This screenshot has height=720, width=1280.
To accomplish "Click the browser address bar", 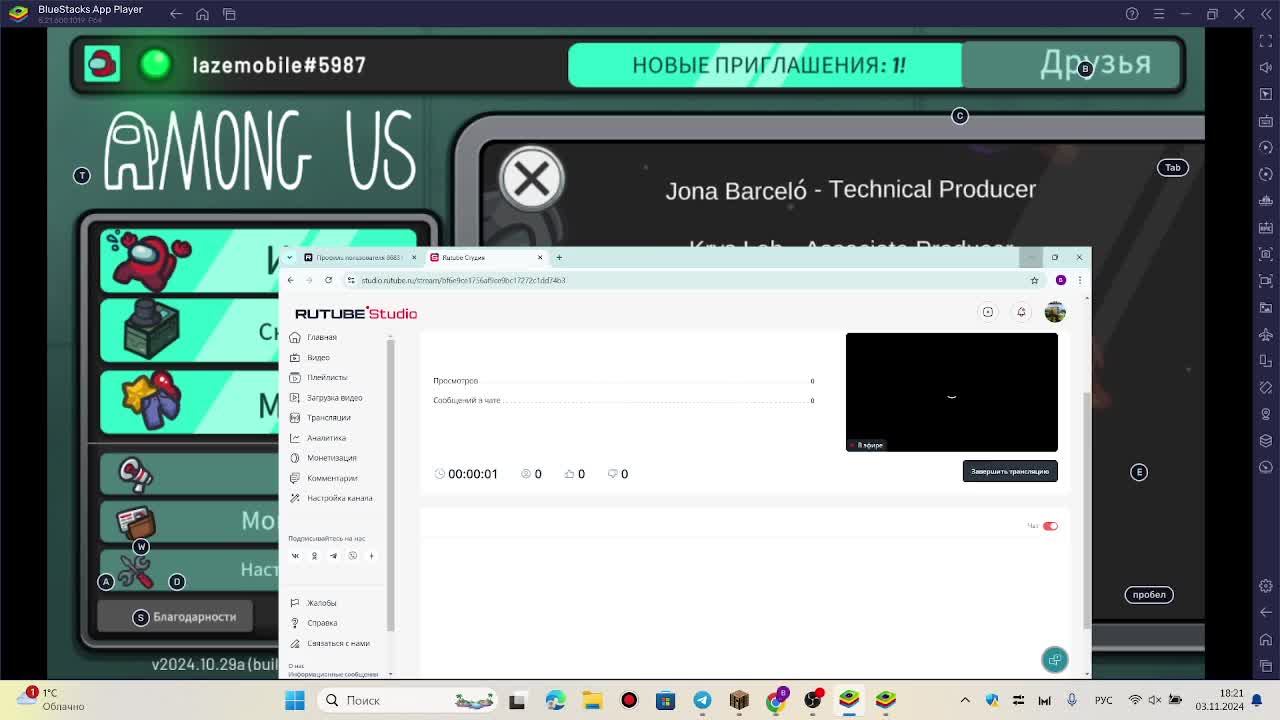I will tap(690, 280).
